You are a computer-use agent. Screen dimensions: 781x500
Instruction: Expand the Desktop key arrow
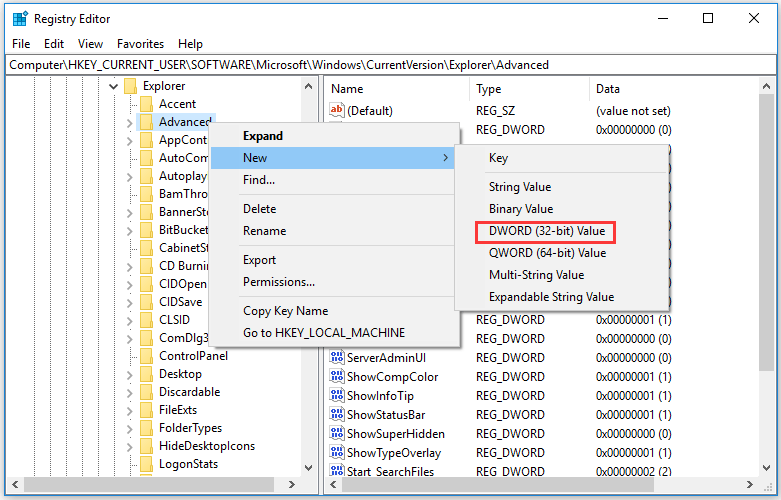coord(130,375)
